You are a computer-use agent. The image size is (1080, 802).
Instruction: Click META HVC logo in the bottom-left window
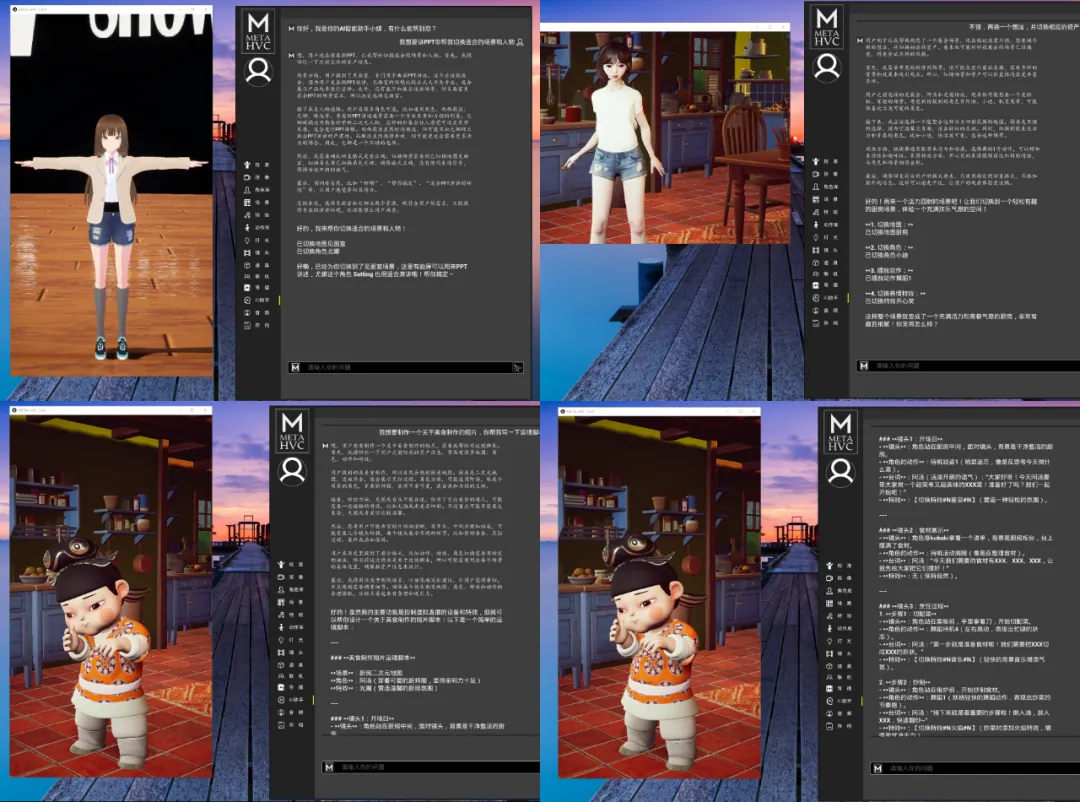(x=291, y=431)
